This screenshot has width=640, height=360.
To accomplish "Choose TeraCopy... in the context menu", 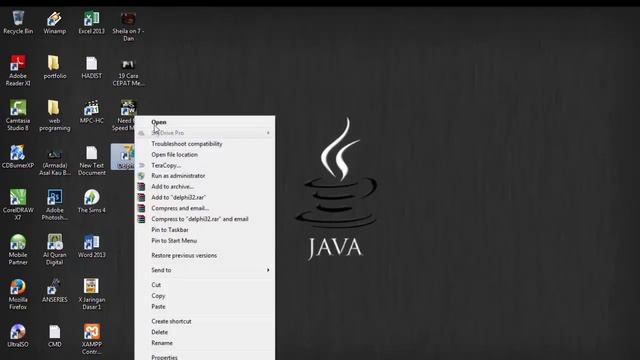I will [205, 165].
